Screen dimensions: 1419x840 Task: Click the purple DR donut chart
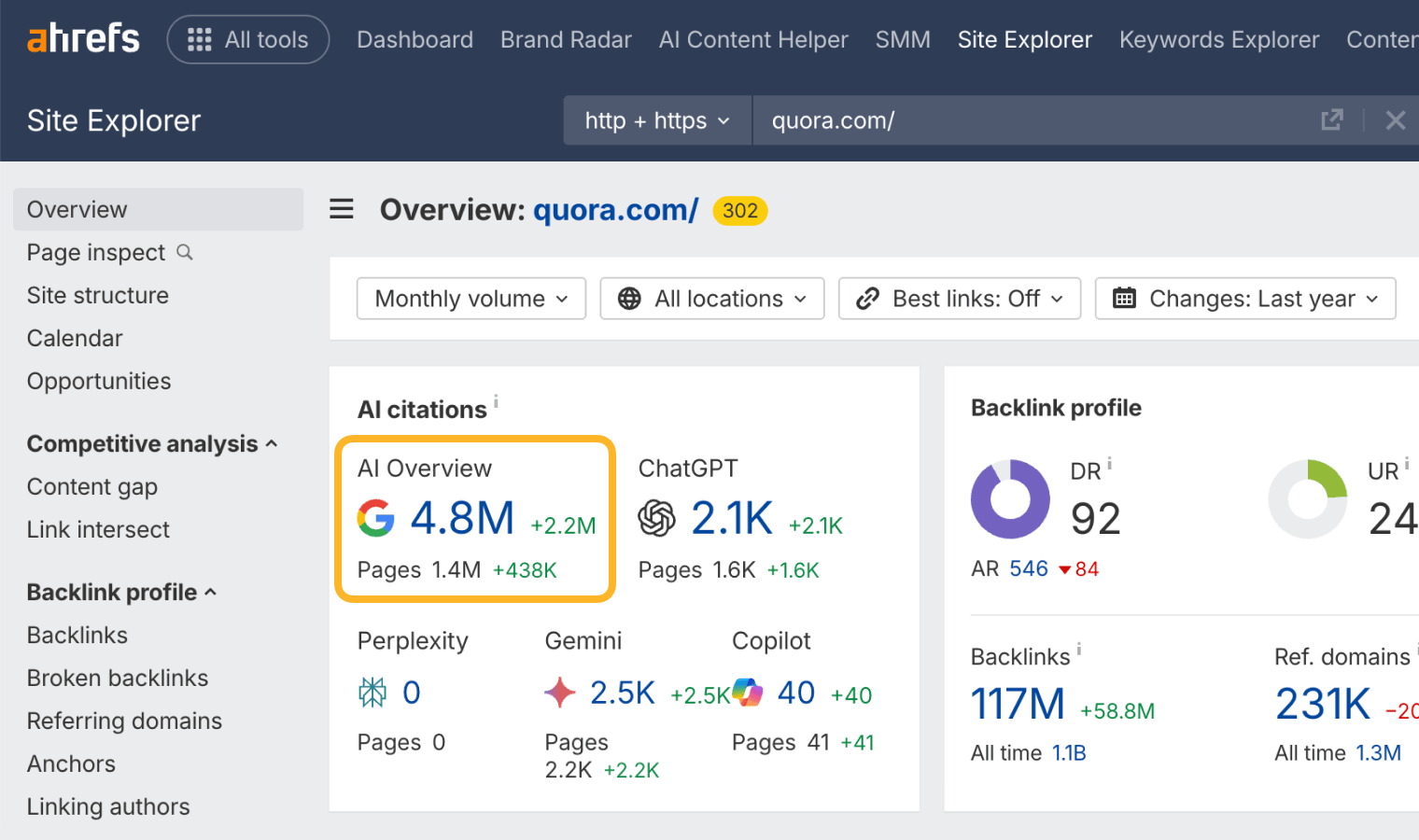(1010, 498)
